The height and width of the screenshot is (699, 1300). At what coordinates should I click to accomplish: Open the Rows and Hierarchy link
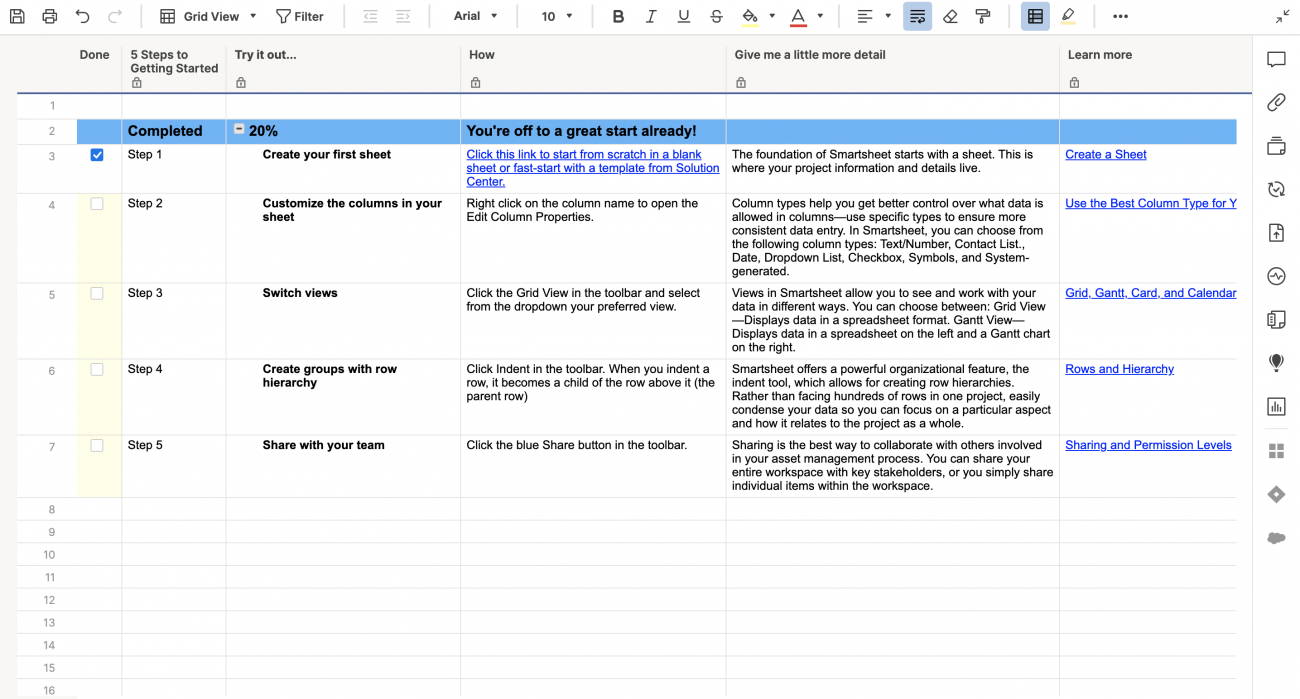(x=1119, y=369)
